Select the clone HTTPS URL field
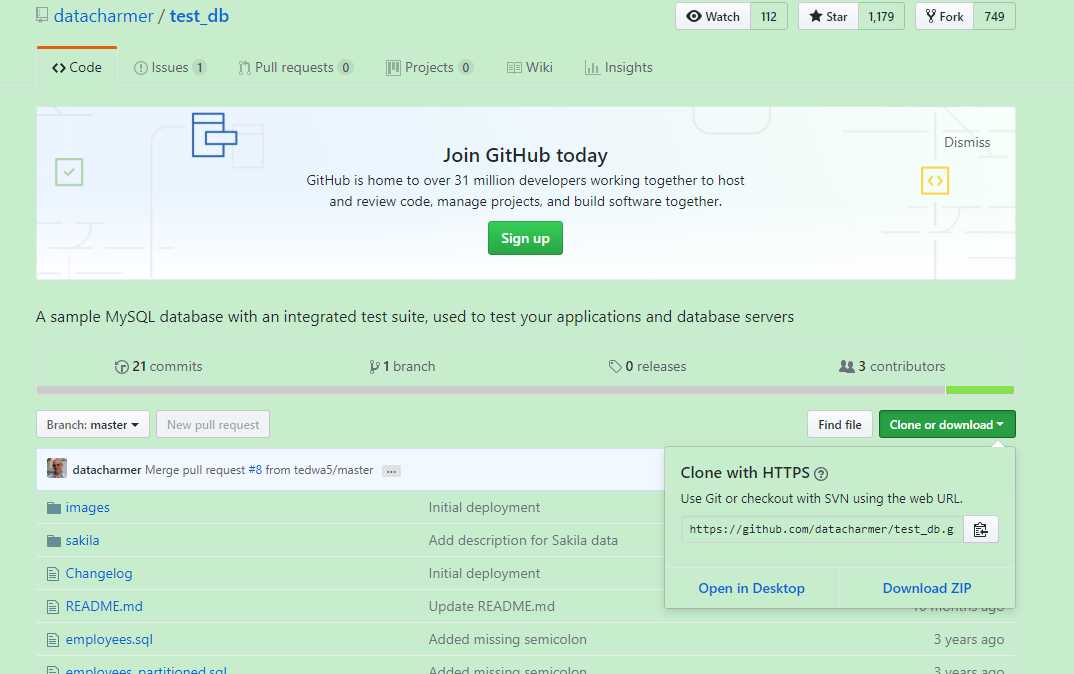The height and width of the screenshot is (674, 1074). click(x=822, y=529)
